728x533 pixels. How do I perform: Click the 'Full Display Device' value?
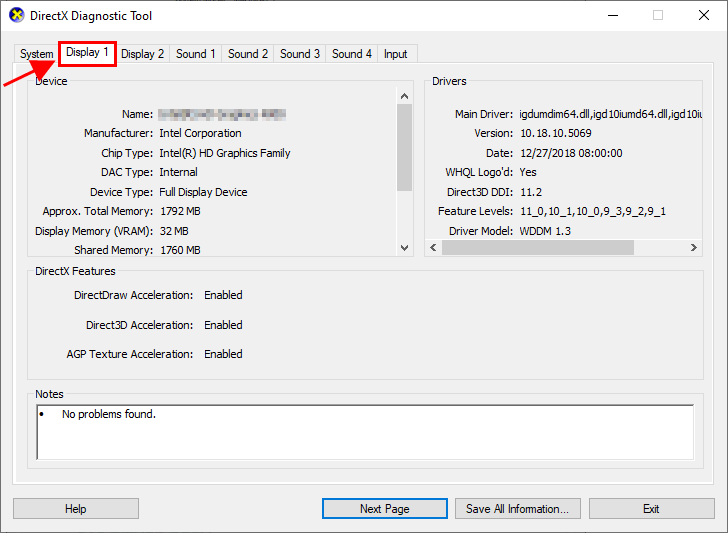203,192
